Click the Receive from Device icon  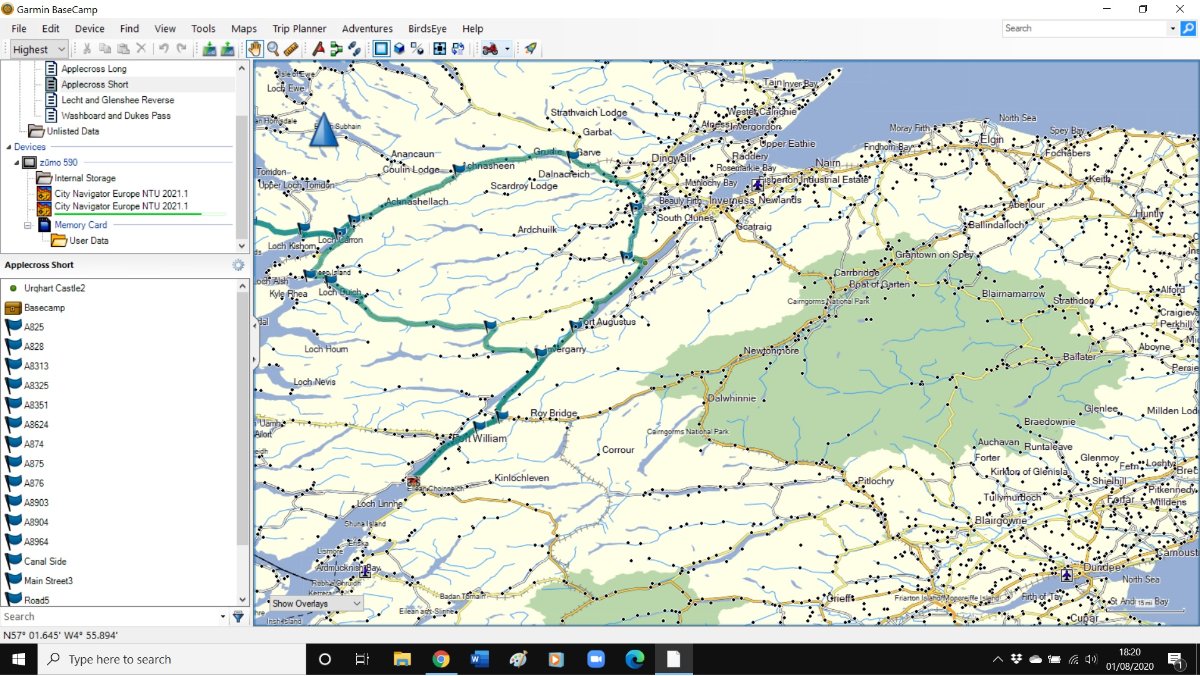coord(227,49)
